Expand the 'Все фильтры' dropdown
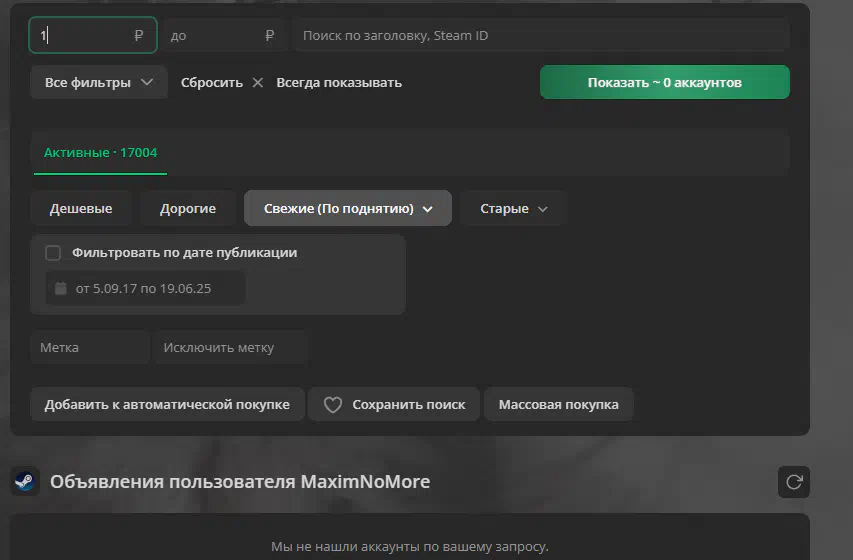The image size is (853, 560). pos(98,83)
